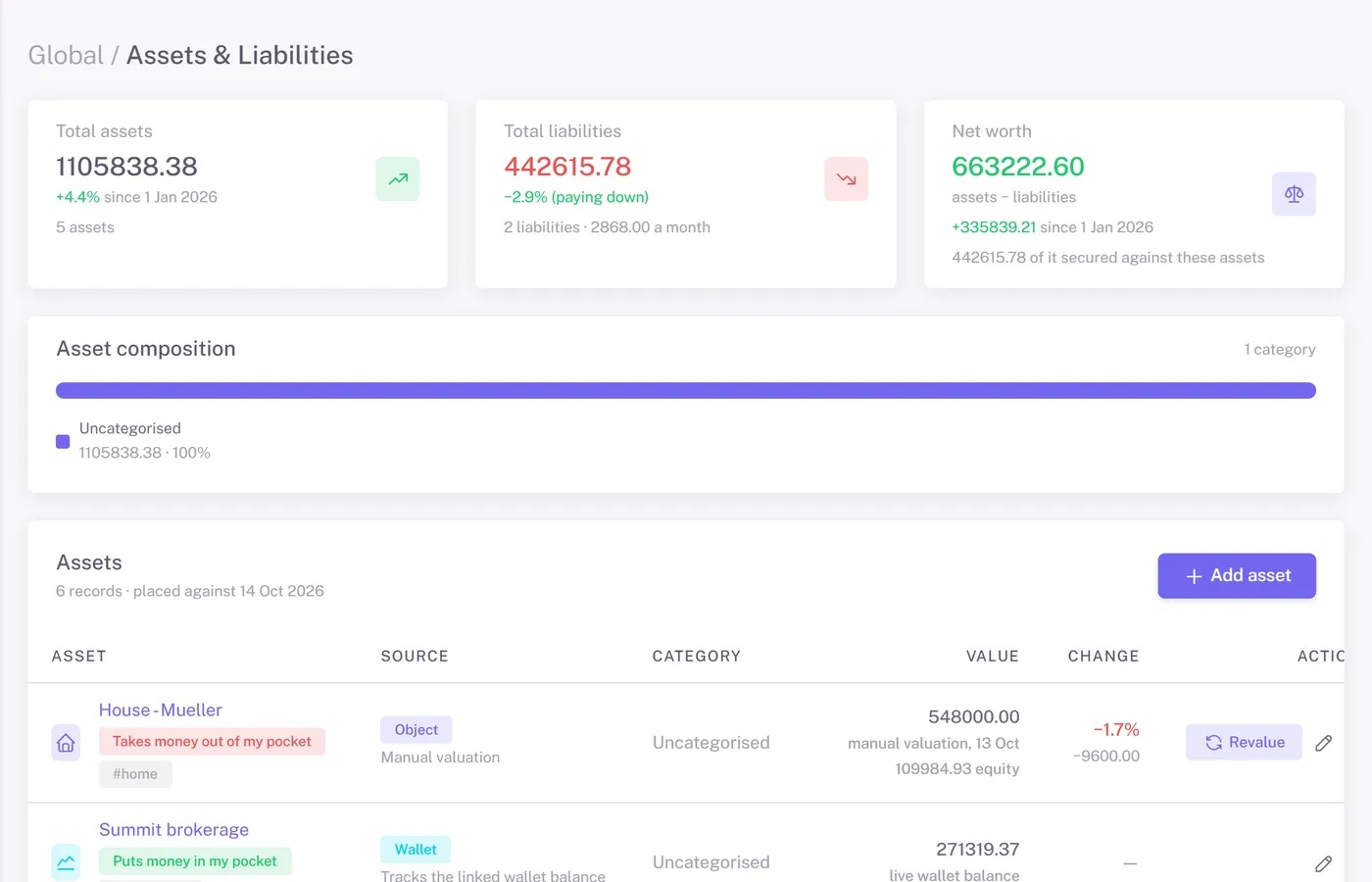
Task: Click the ASSET column header
Action: tap(79, 656)
